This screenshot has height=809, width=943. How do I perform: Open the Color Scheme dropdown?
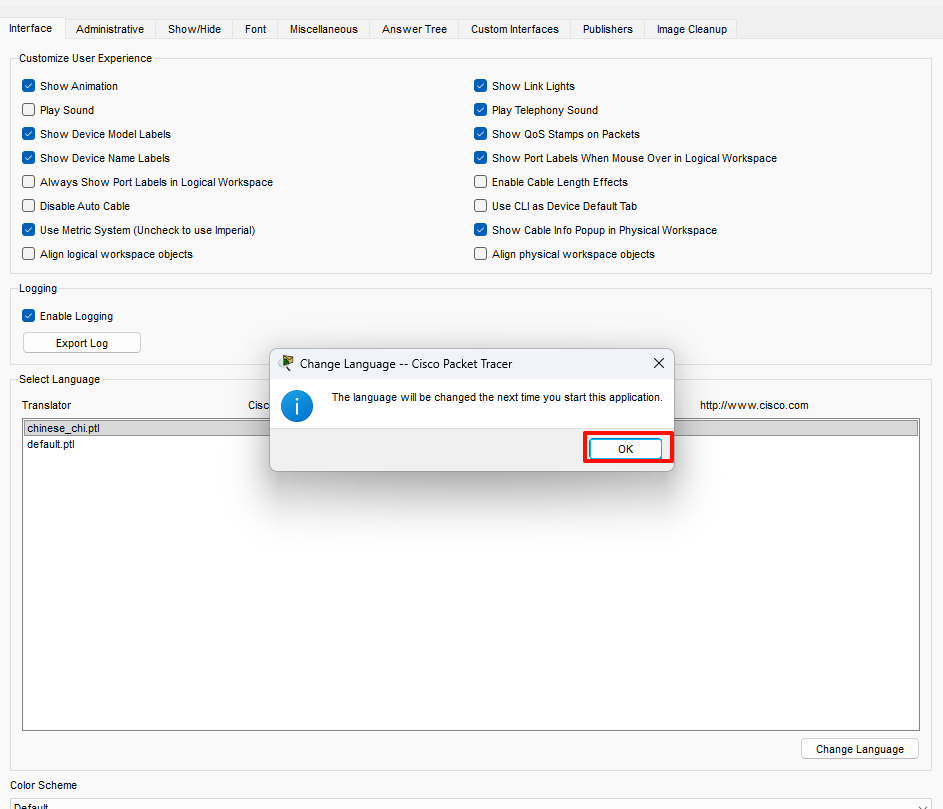[x=471, y=805]
